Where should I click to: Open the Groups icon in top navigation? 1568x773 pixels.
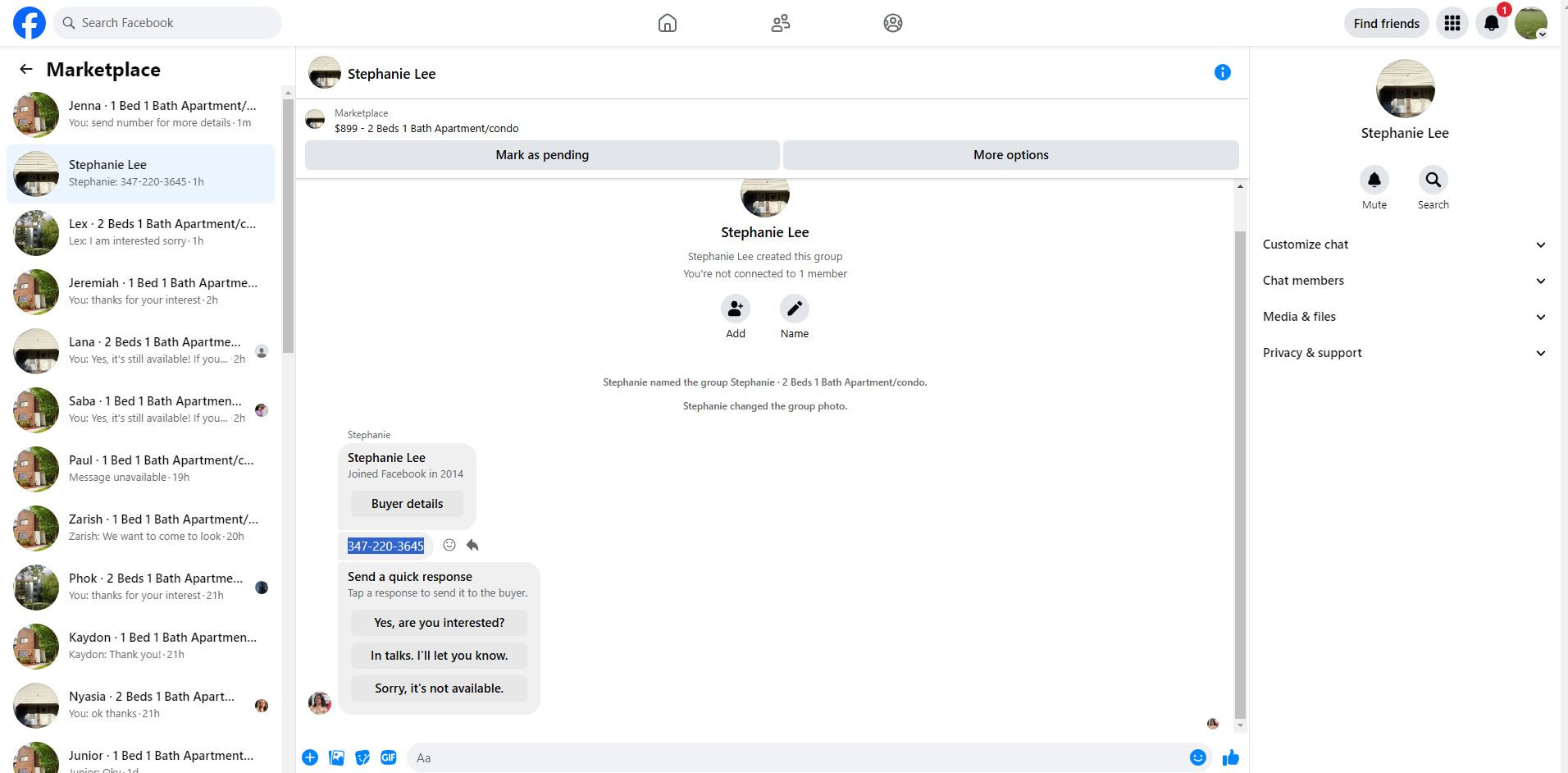[x=893, y=23]
